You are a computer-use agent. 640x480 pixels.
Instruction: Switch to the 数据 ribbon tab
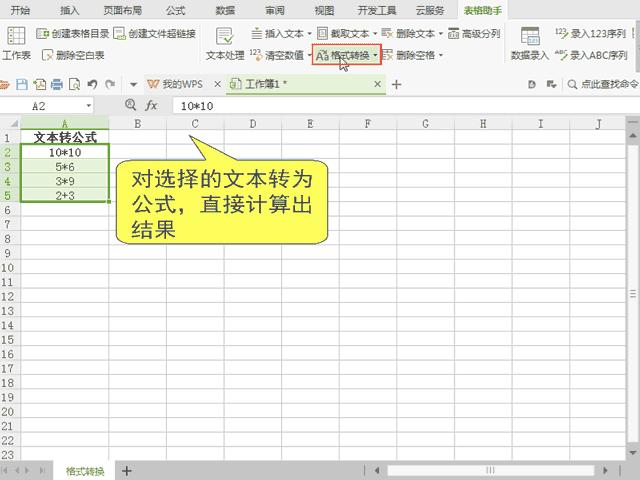(225, 10)
